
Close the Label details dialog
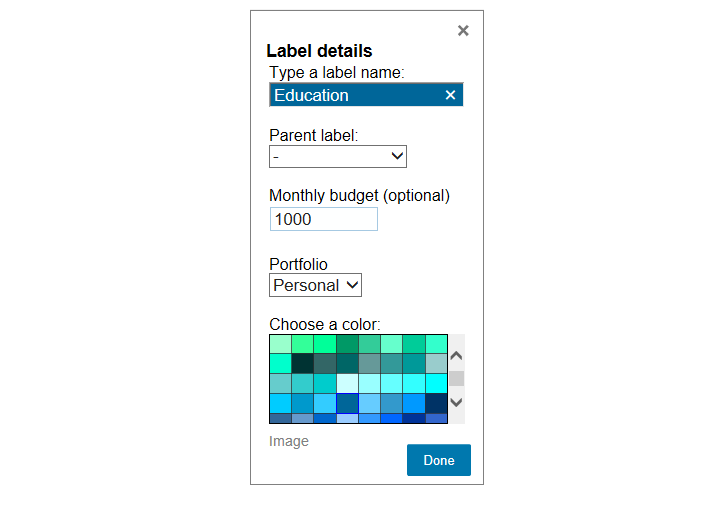[463, 31]
